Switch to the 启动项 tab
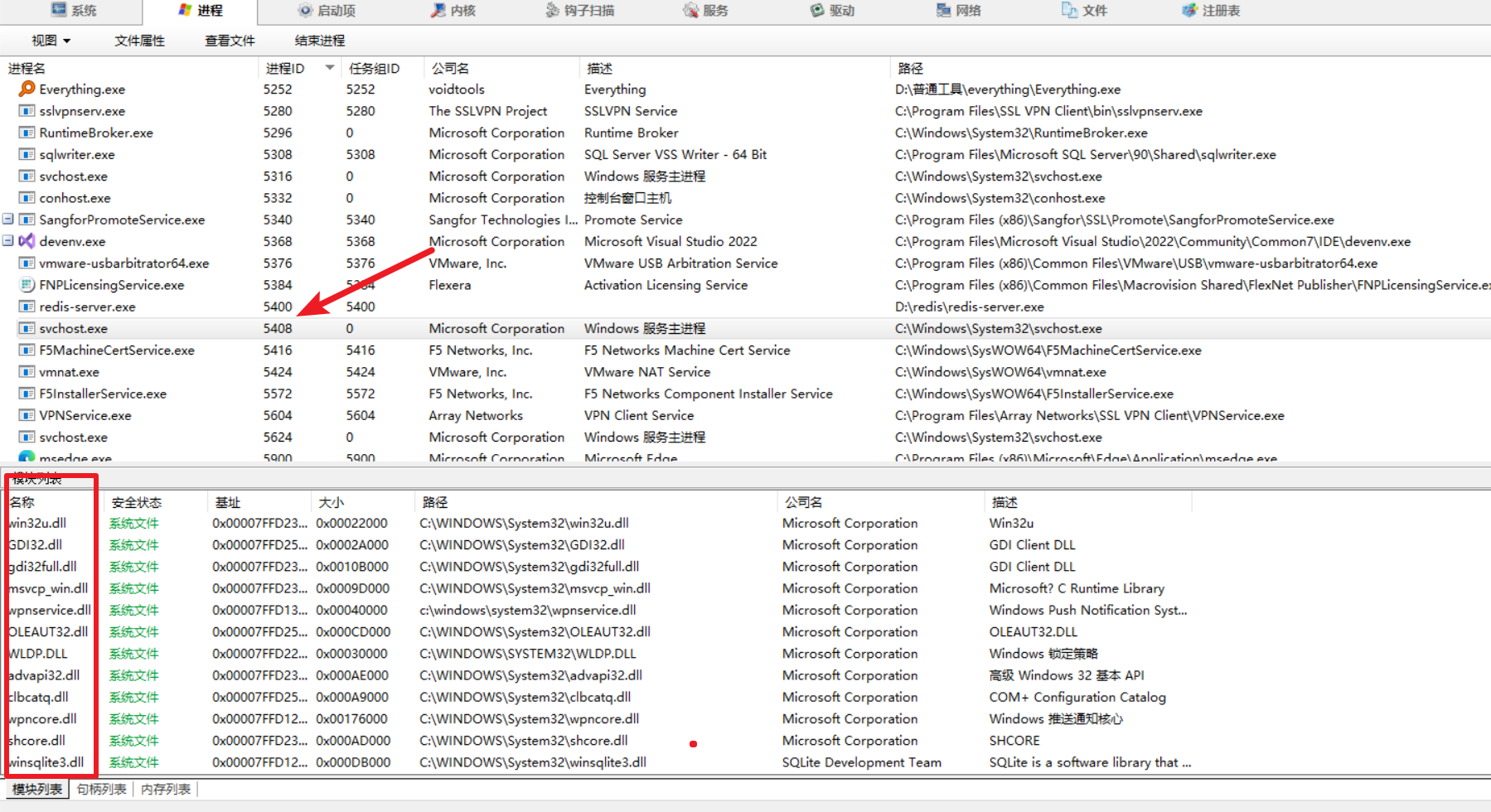 click(x=327, y=10)
